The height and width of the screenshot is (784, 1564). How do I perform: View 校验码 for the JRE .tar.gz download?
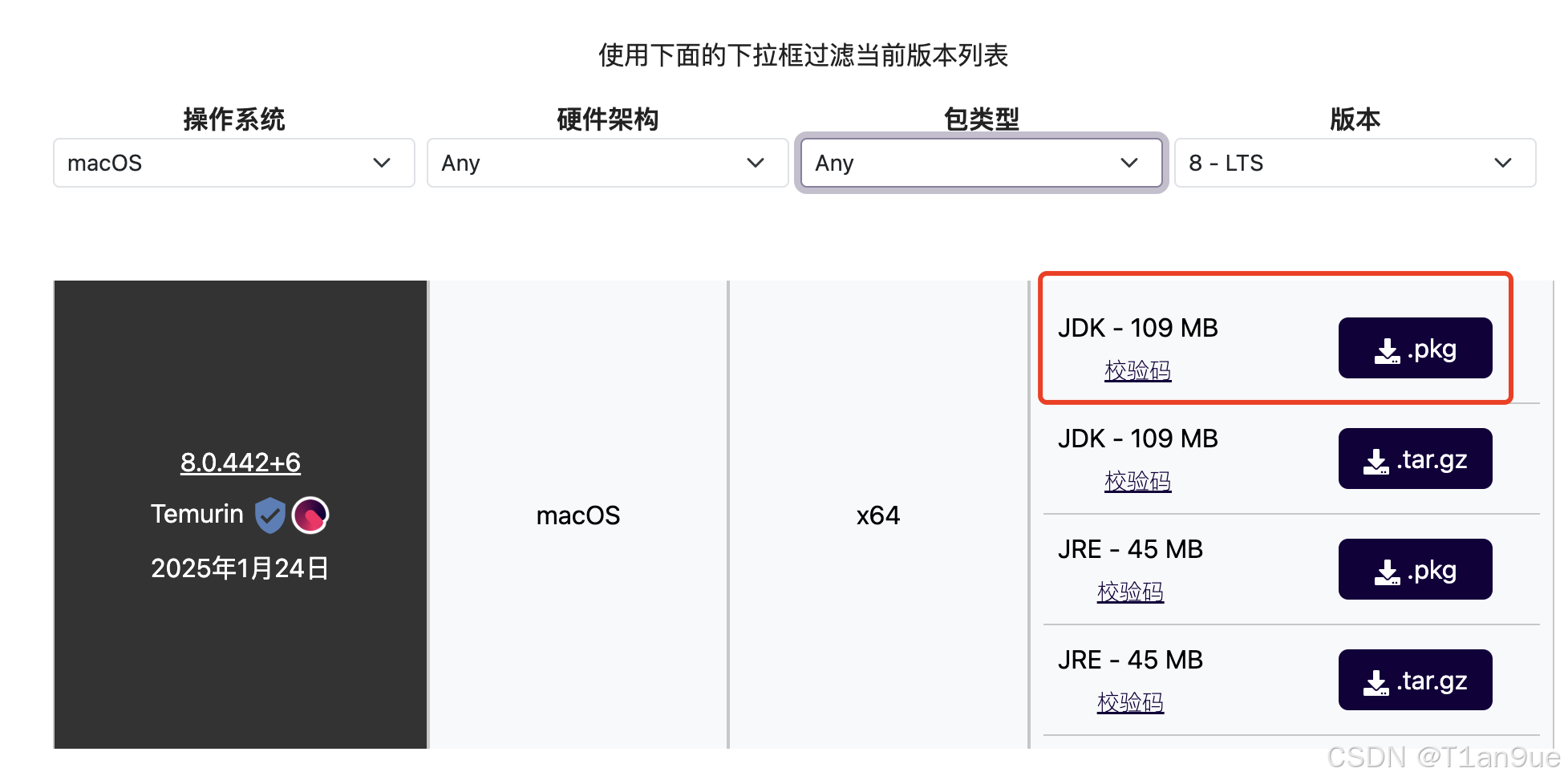coord(1130,701)
